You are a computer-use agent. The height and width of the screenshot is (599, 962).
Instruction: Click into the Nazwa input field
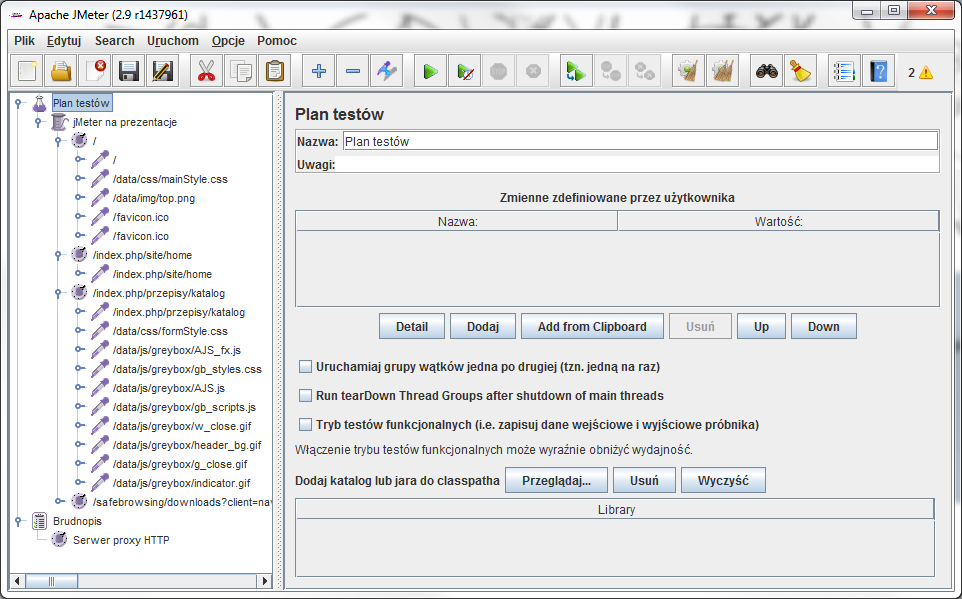(x=640, y=141)
